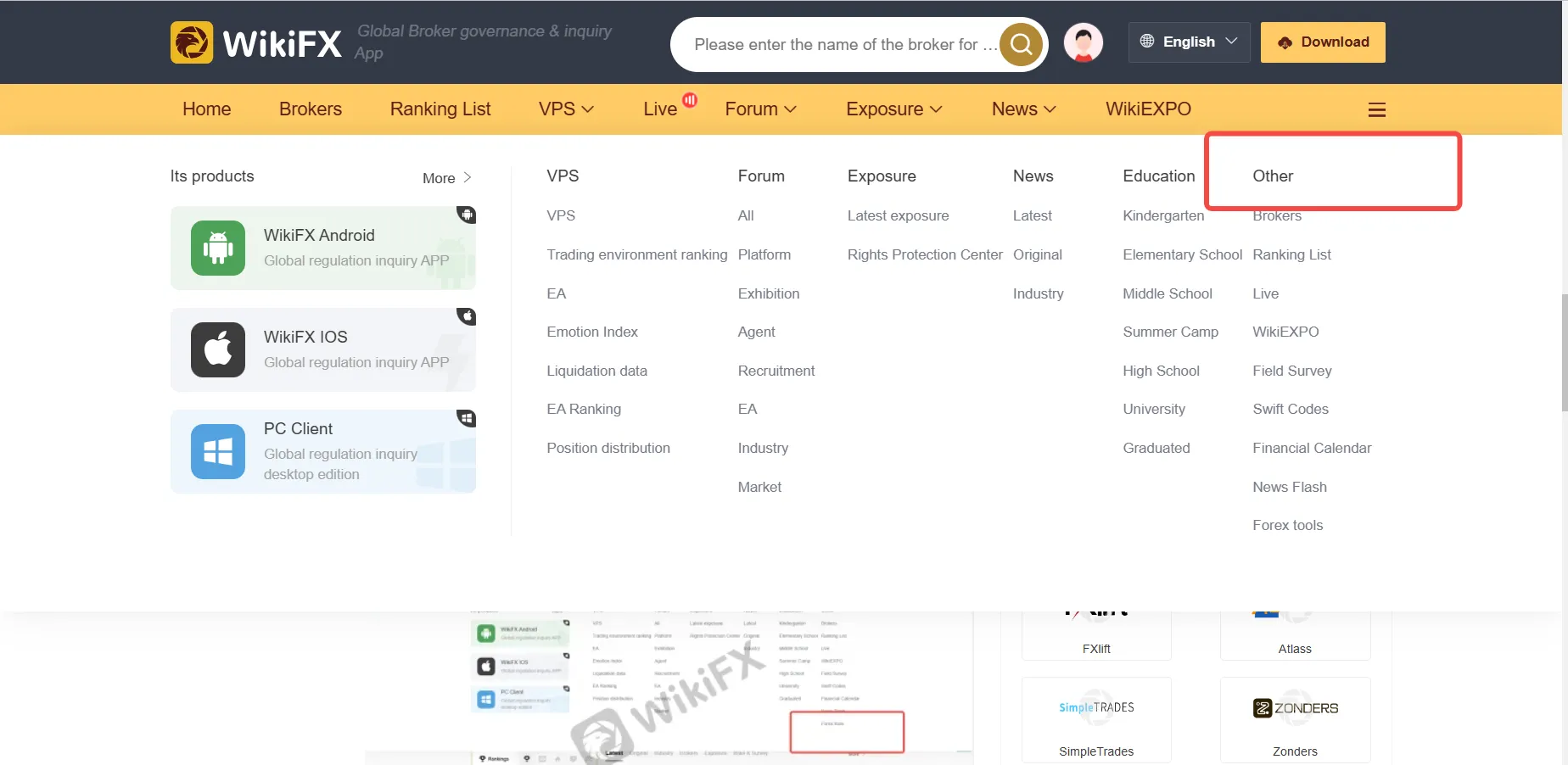This screenshot has height=765, width=1568.
Task: Open the Live nav item
Action: click(660, 109)
